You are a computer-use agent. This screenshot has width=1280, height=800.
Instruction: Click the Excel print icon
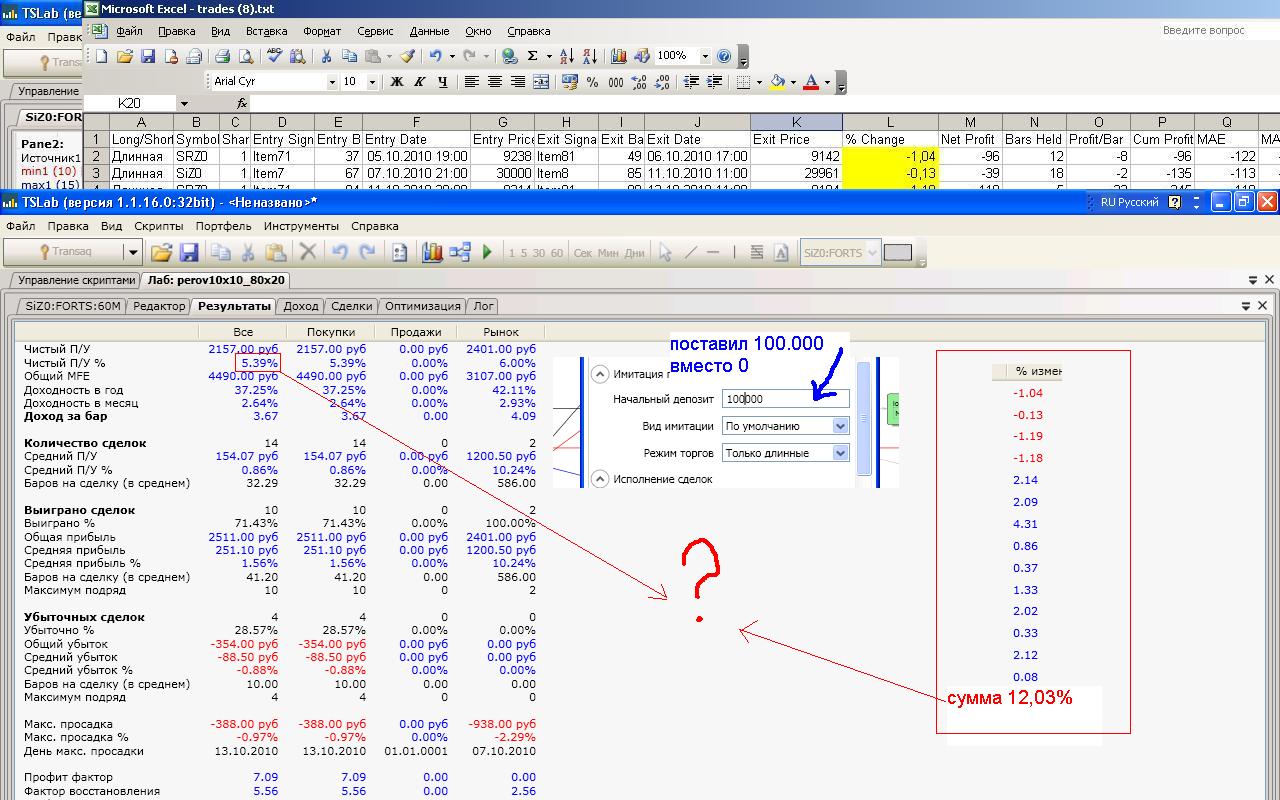click(x=222, y=56)
